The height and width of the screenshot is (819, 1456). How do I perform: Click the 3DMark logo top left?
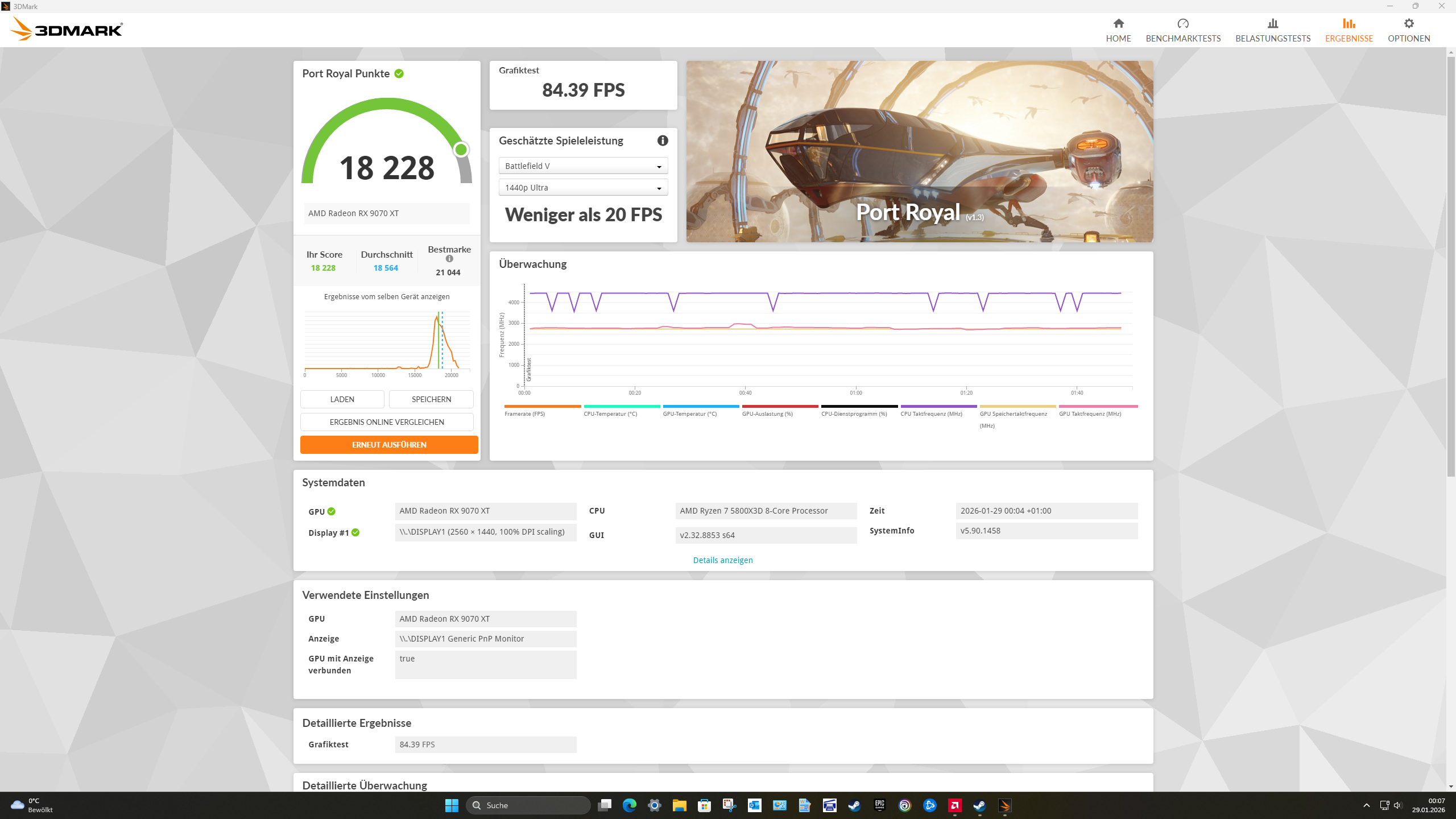click(x=67, y=28)
